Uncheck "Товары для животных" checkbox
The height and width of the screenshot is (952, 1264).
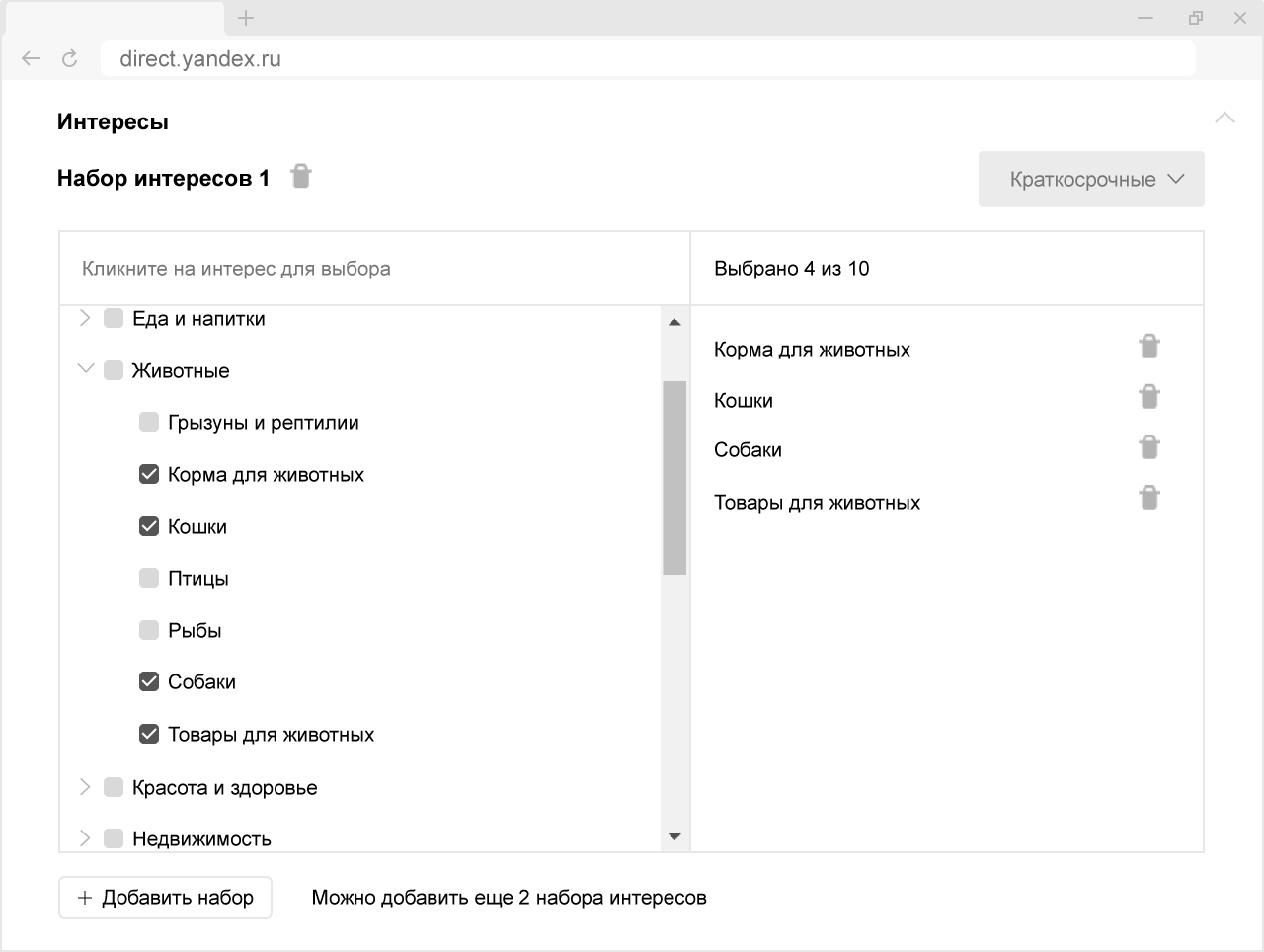(x=149, y=734)
